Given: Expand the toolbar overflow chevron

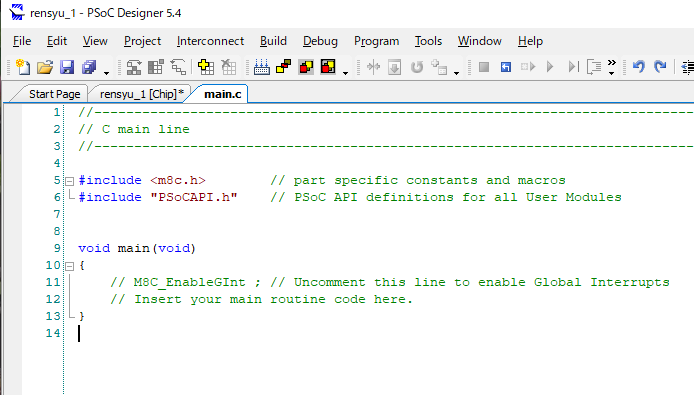Looking at the screenshot, I should [612, 66].
